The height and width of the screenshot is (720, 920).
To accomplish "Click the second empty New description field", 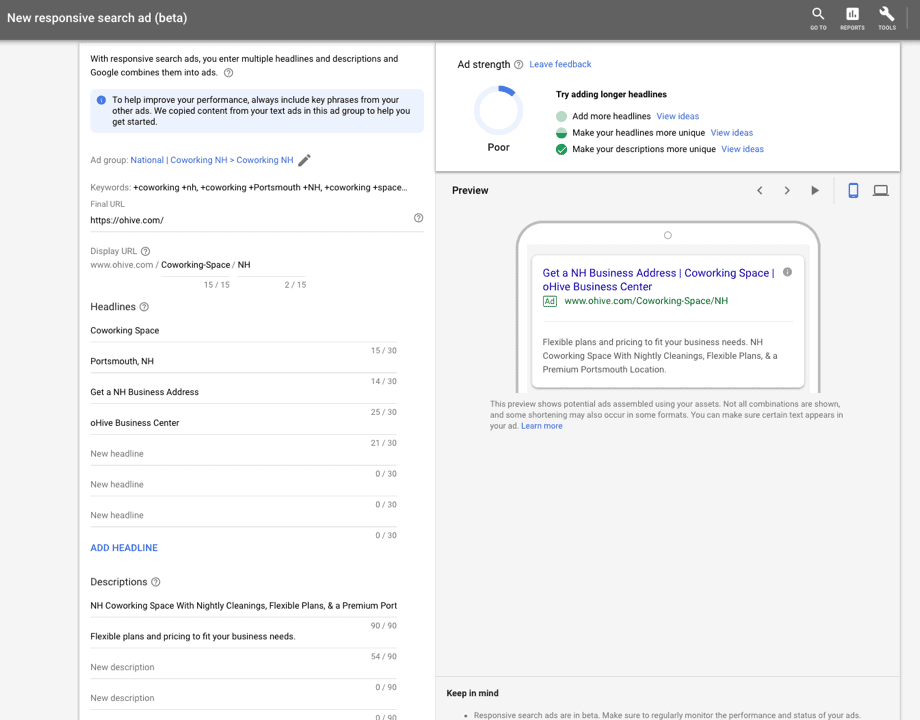I will click(243, 698).
